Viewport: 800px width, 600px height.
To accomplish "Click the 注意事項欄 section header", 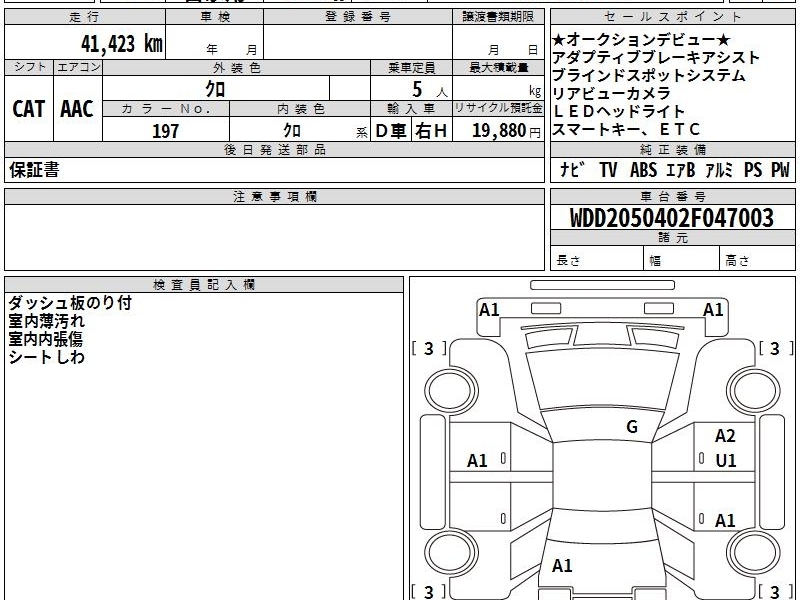I will 274,196.
